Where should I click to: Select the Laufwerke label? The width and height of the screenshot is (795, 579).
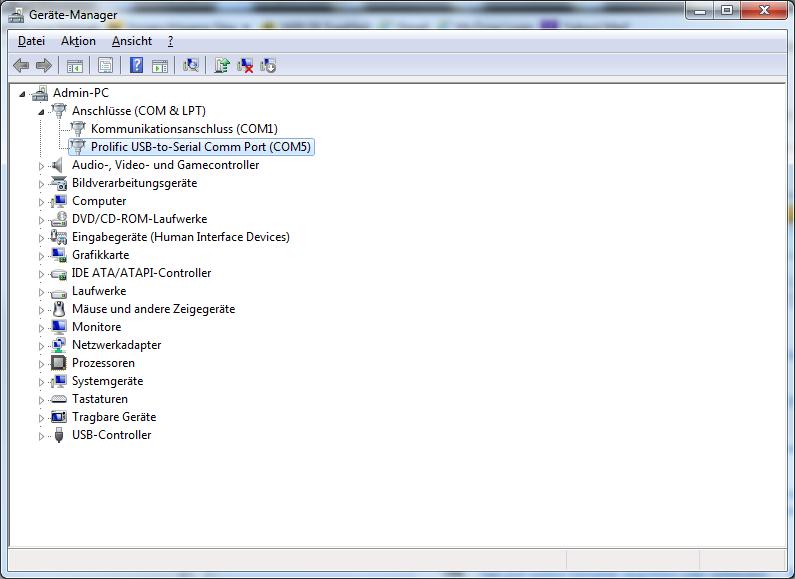coord(99,291)
